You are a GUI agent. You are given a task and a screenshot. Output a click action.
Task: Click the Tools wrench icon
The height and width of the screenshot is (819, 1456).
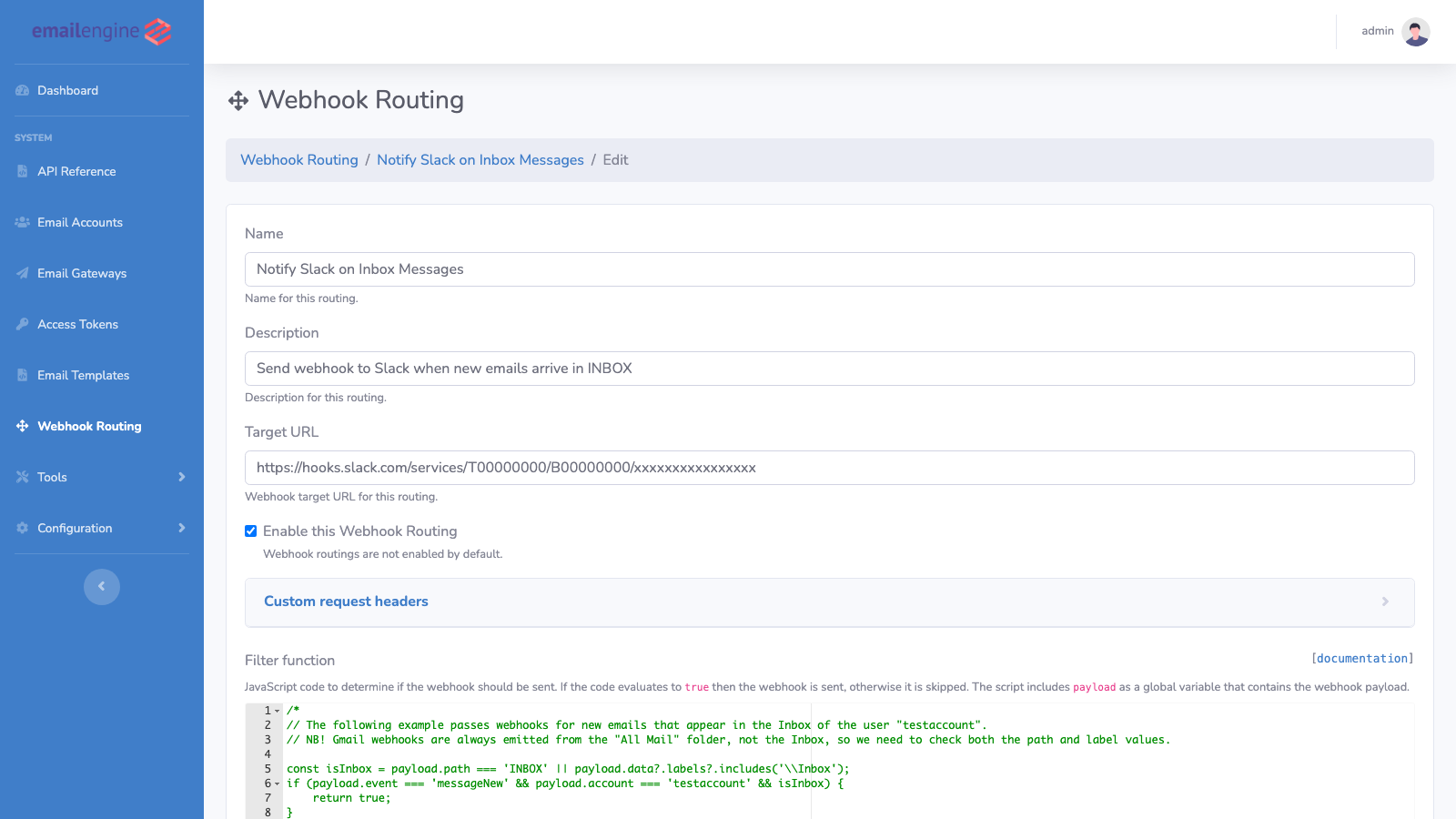click(21, 477)
